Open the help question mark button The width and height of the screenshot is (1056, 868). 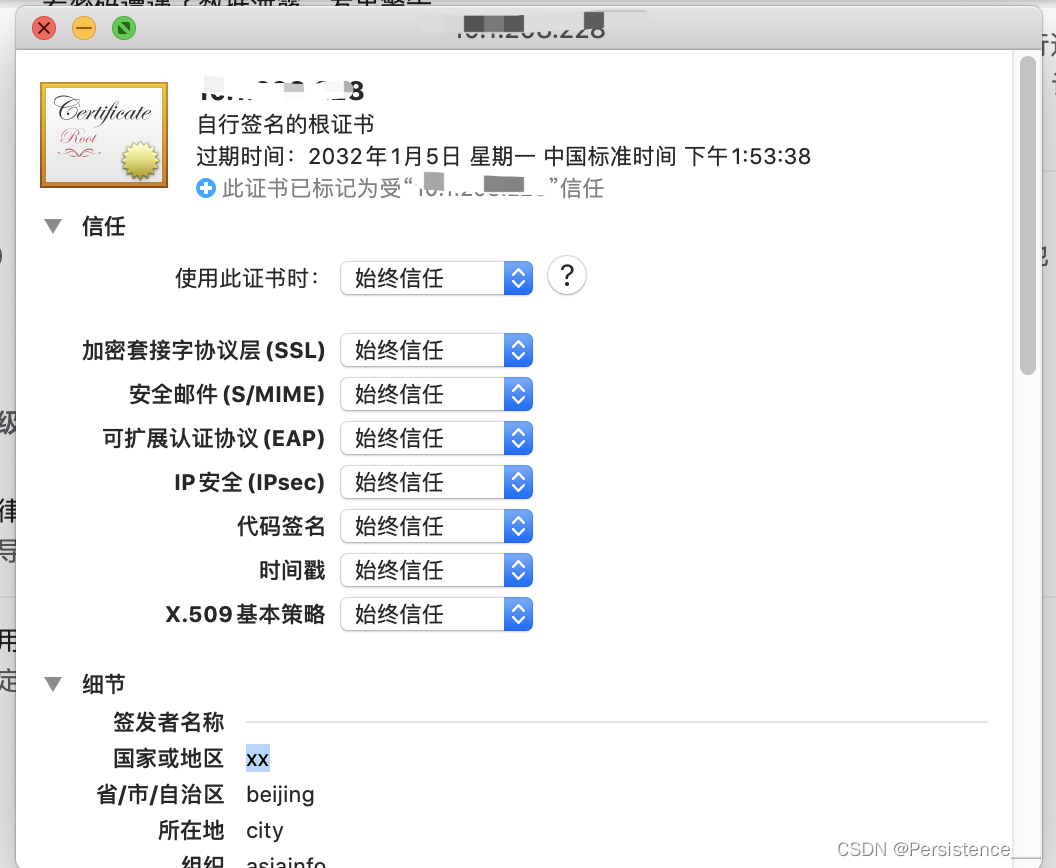coord(566,275)
